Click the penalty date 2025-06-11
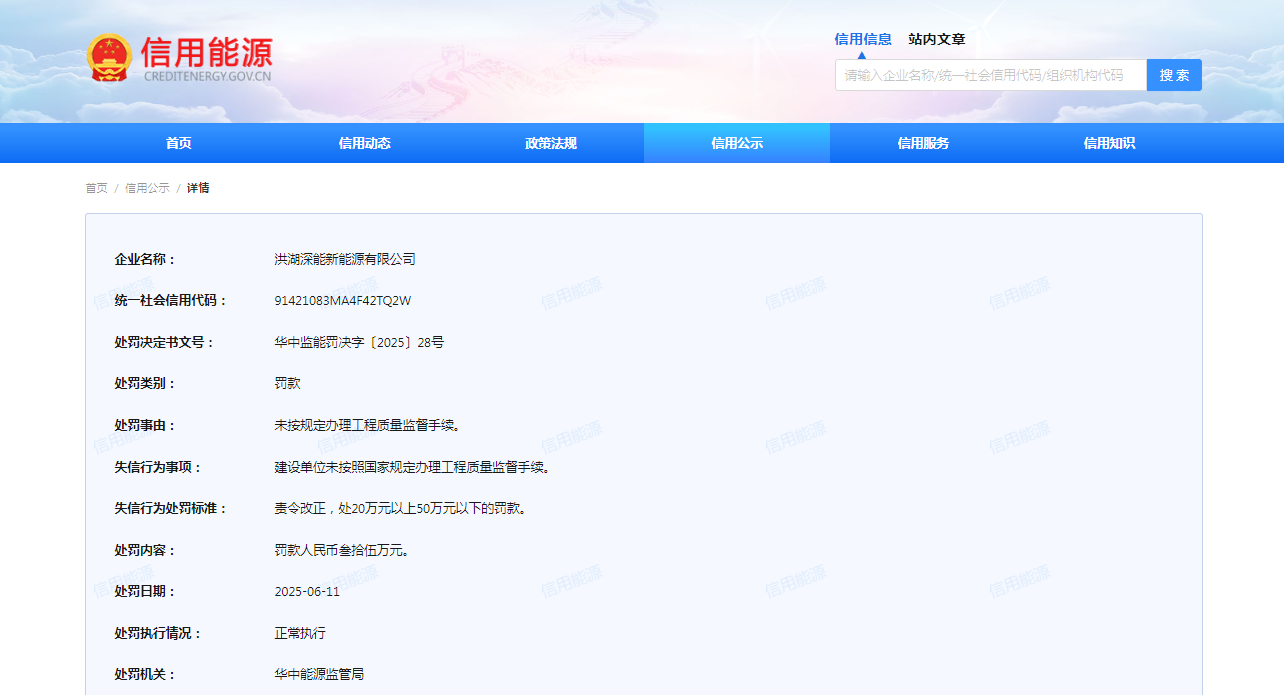Screen dimensions: 1284x695 pyautogui.click(x=307, y=591)
